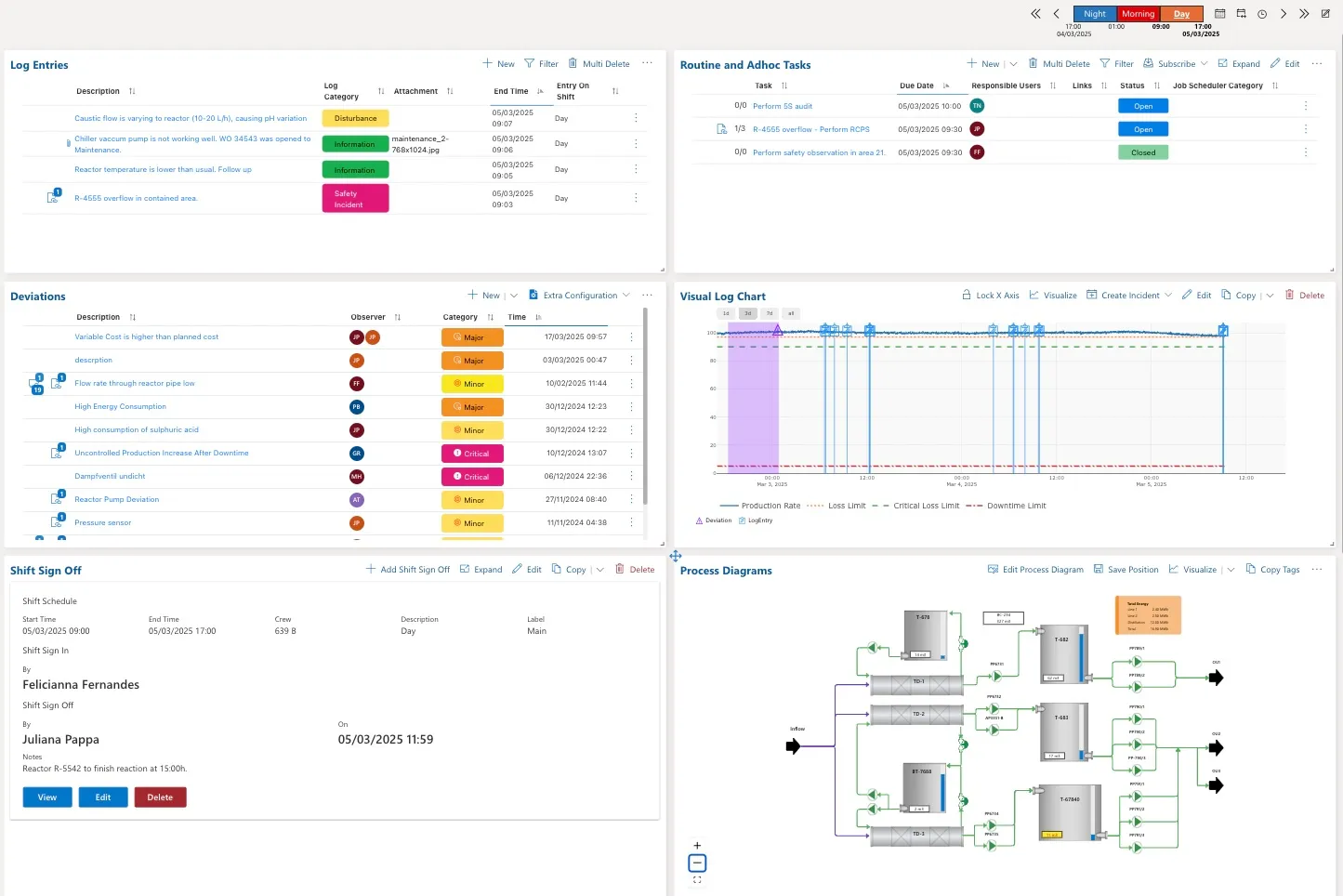Add a New log entry
Screen dimensions: 1343x896
click(498, 64)
